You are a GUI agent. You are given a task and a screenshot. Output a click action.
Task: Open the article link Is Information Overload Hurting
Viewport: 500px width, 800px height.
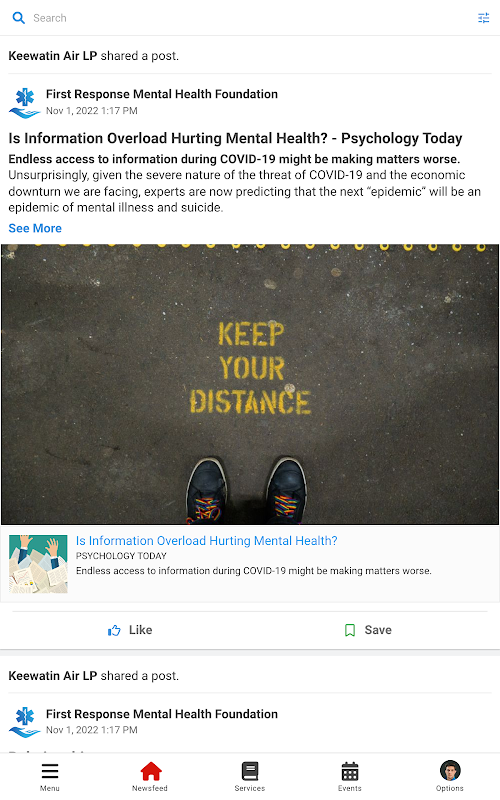click(207, 541)
